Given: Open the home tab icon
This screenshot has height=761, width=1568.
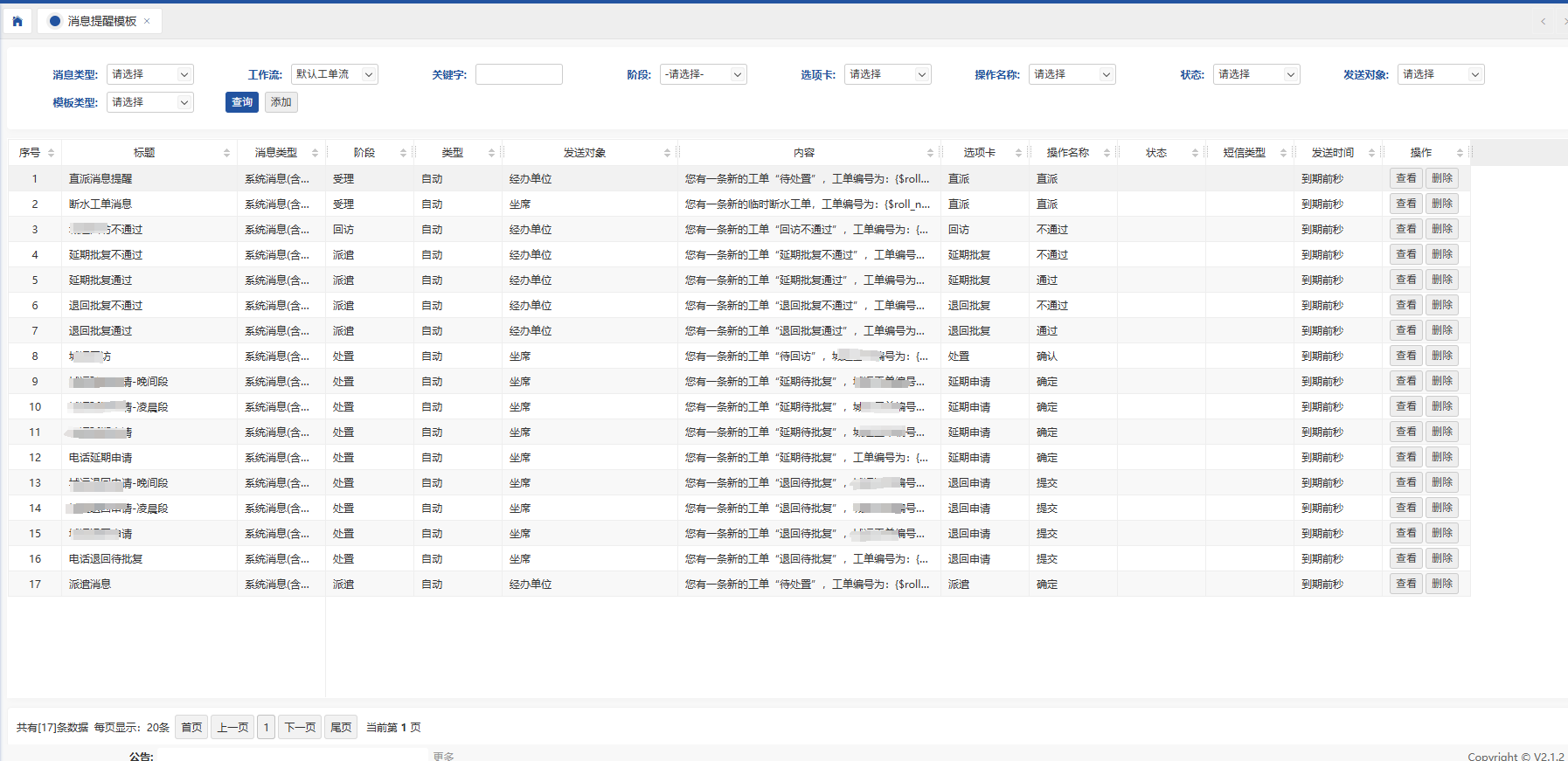Looking at the screenshot, I should pyautogui.click(x=17, y=21).
